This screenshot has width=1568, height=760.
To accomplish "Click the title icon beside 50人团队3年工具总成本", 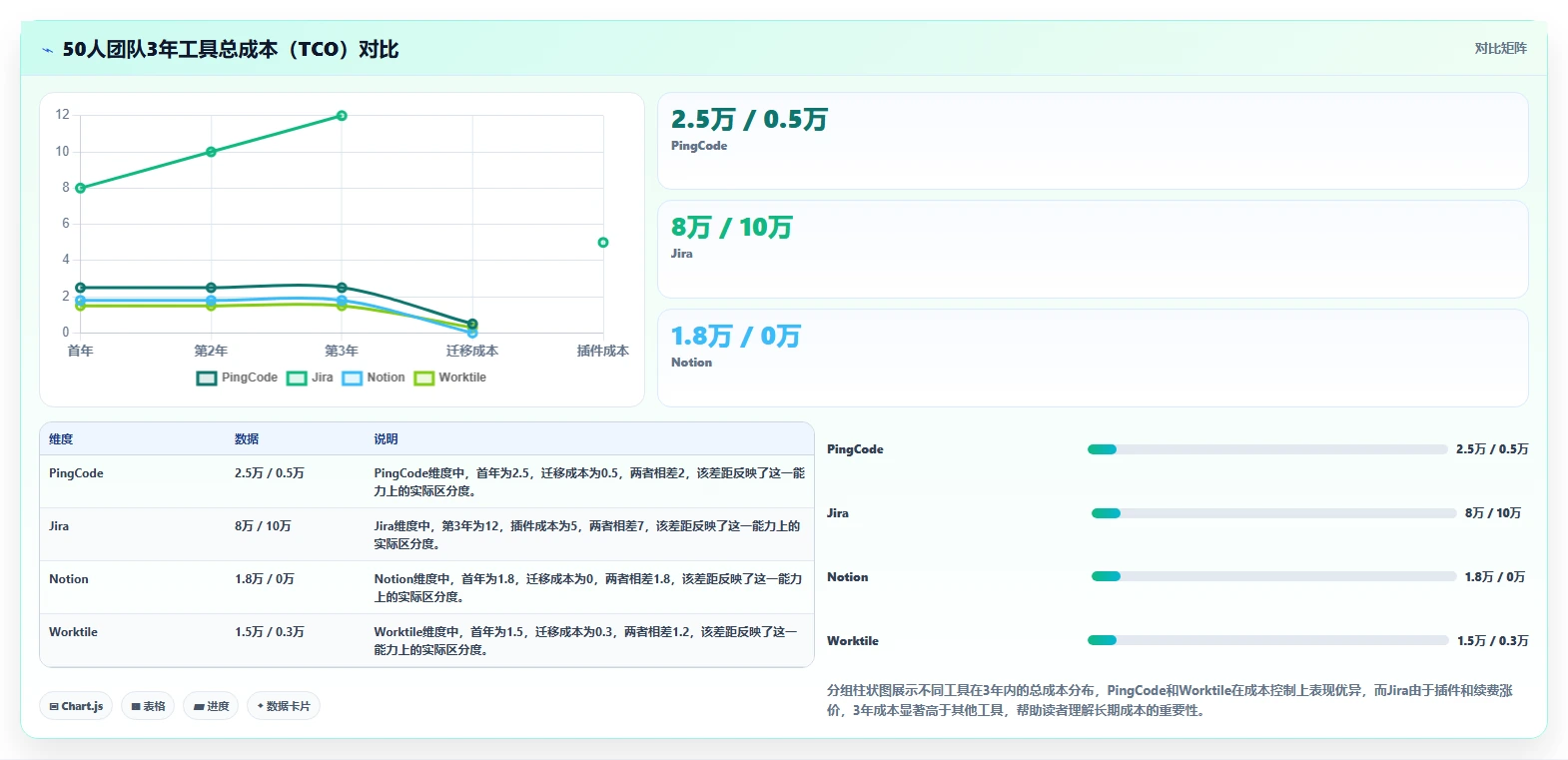I will 47,50.
